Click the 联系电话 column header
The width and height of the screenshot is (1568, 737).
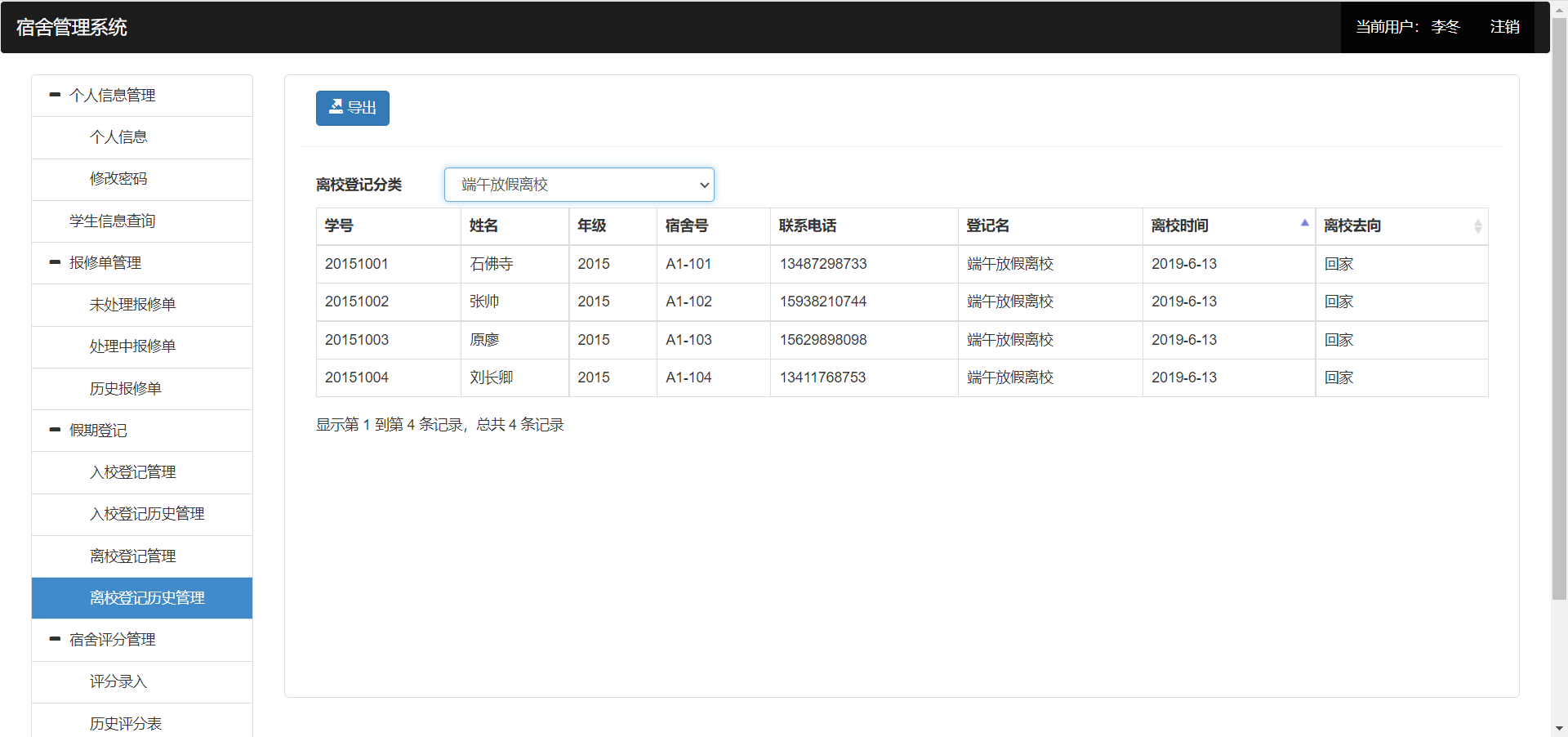[864, 226]
